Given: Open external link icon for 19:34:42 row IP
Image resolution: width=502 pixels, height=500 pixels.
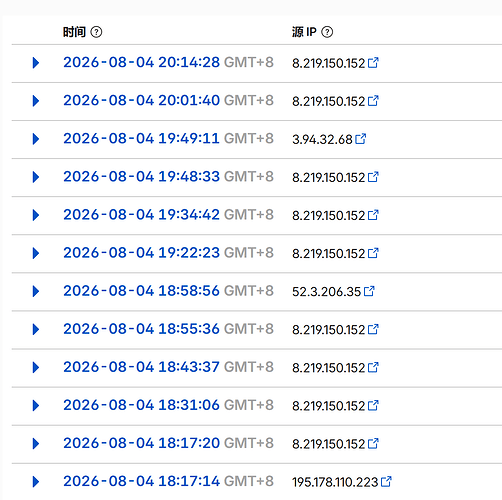Looking at the screenshot, I should [373, 215].
